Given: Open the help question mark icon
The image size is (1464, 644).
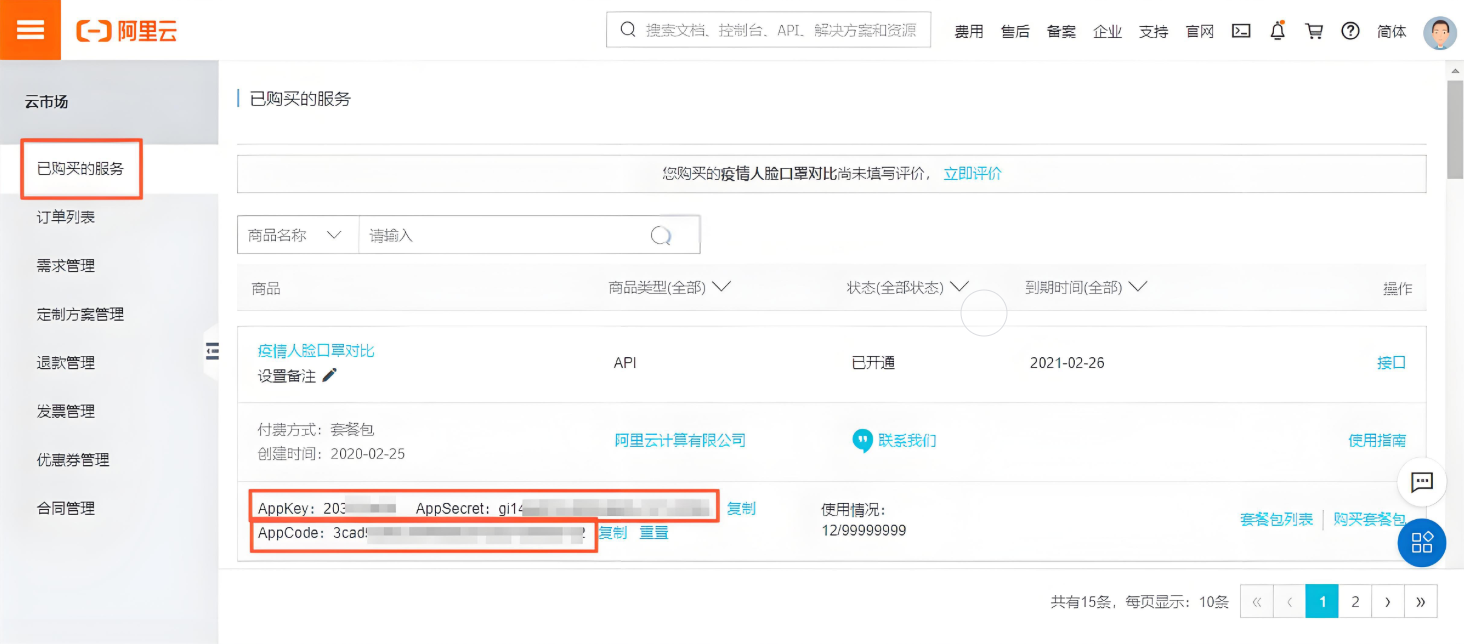Looking at the screenshot, I should [1351, 31].
